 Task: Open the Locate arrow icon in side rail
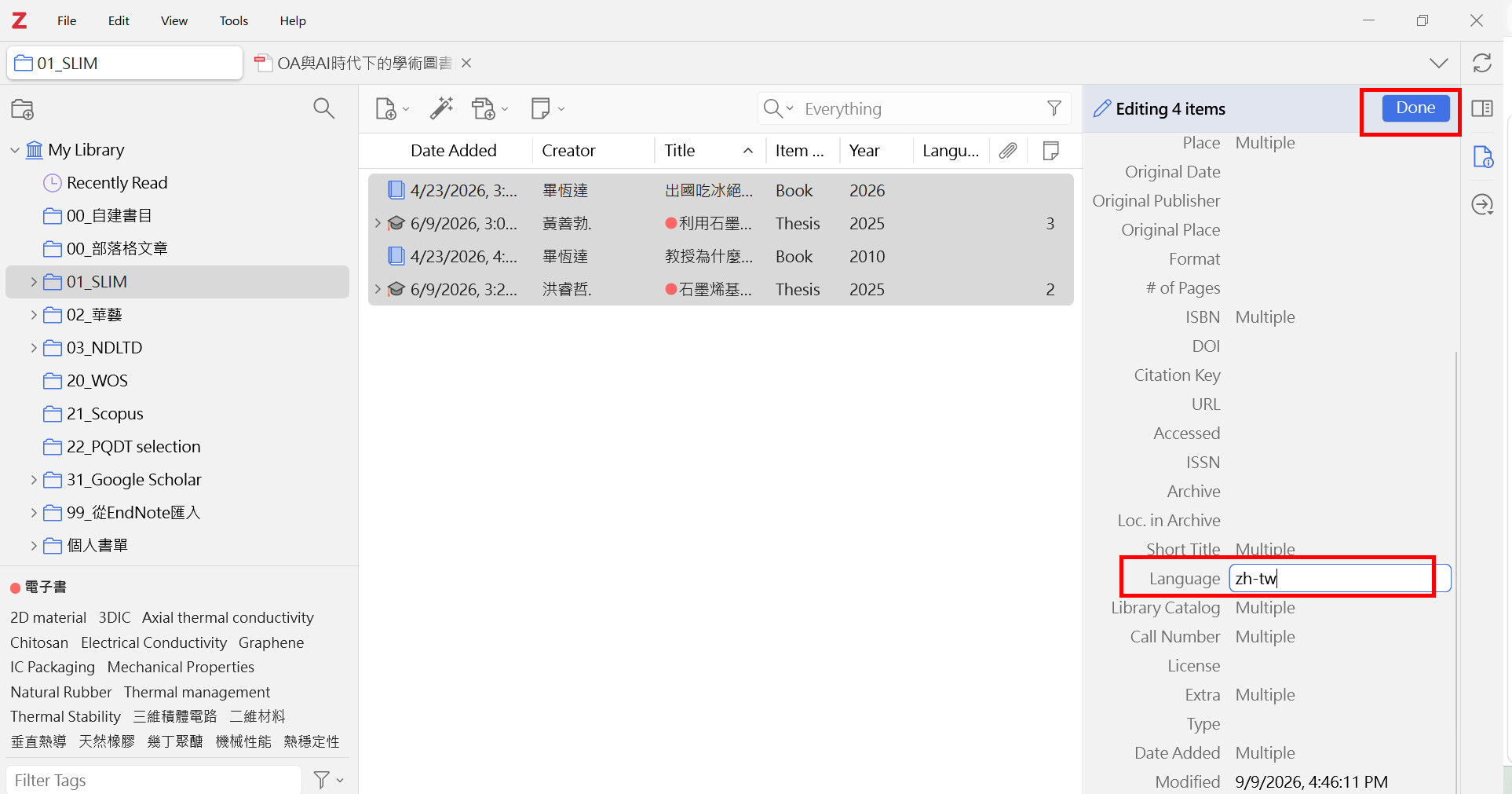[x=1481, y=205]
